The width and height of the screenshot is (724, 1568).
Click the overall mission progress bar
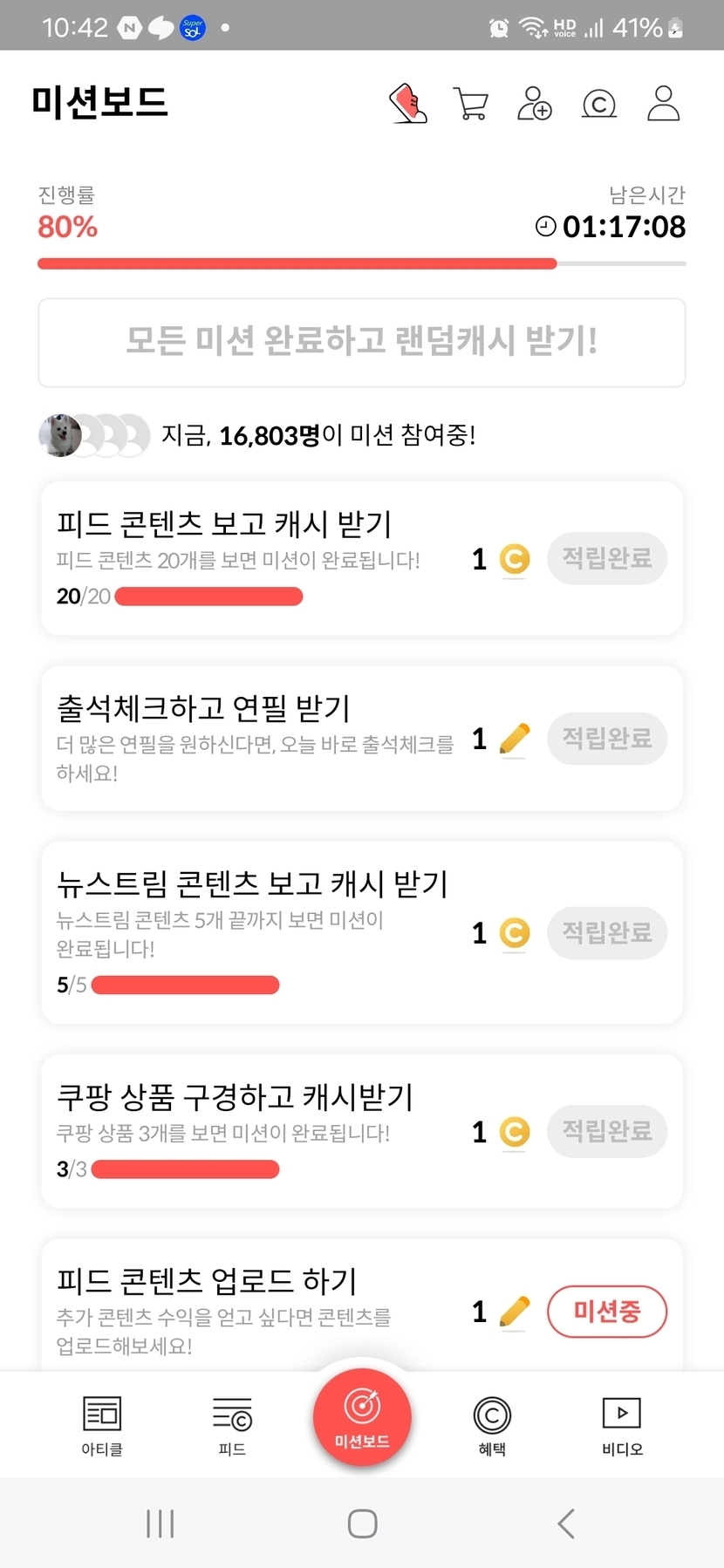(362, 263)
